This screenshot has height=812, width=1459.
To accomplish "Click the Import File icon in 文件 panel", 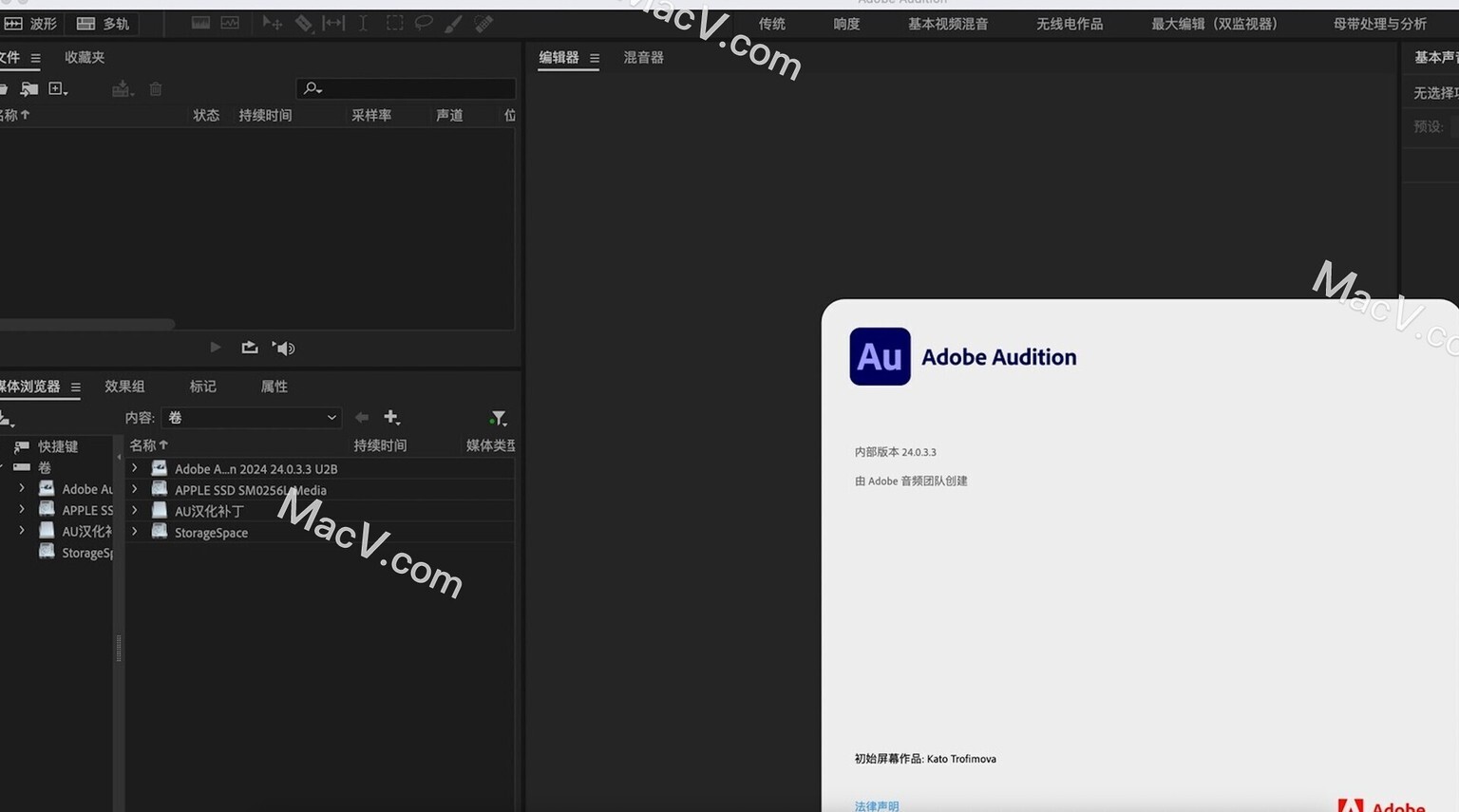I will [x=29, y=88].
